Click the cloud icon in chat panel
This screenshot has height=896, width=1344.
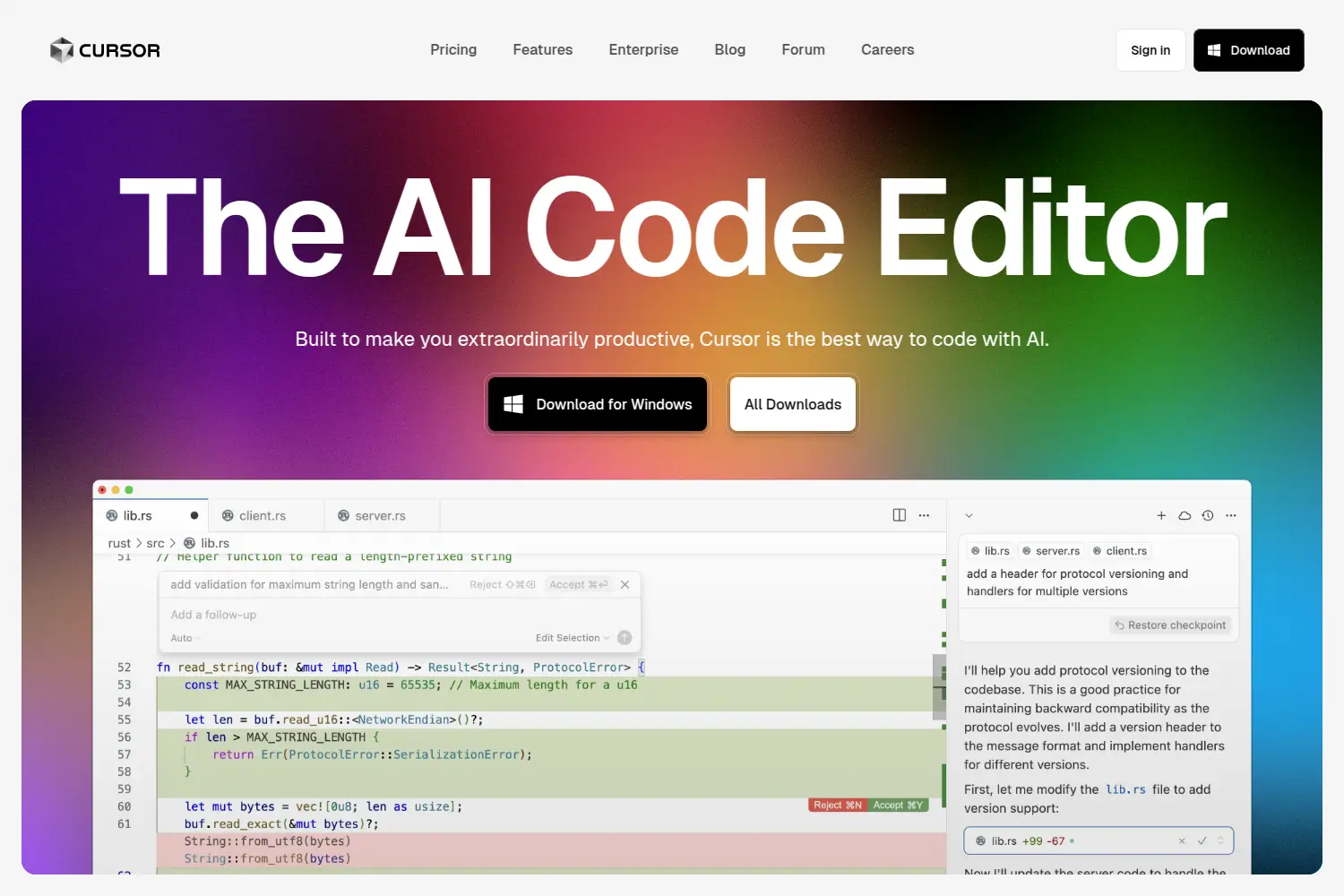[x=1185, y=515]
